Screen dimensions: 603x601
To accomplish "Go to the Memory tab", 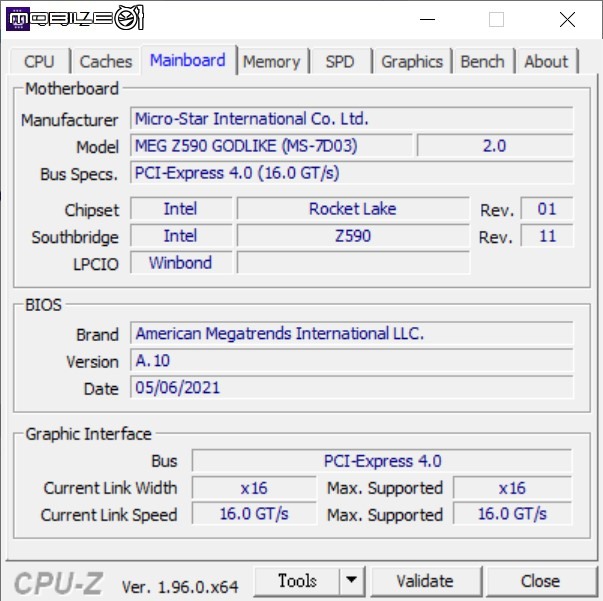I will coord(272,61).
